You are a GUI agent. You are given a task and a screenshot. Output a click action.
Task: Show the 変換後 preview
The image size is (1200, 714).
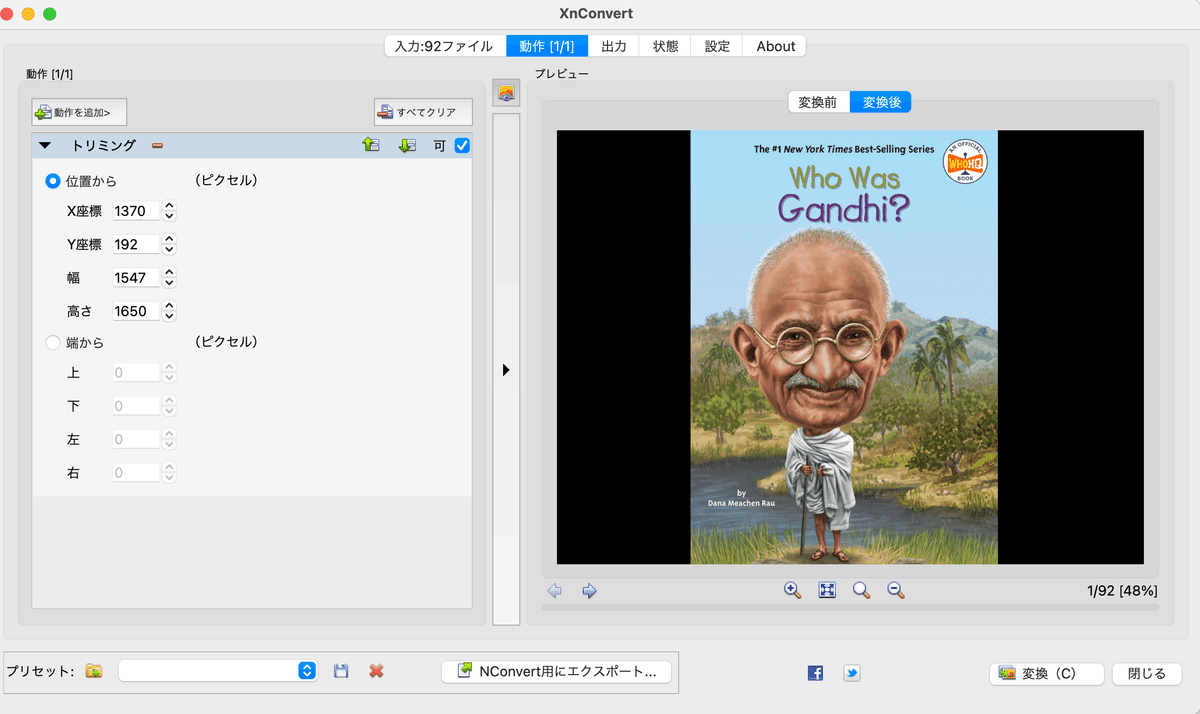pos(881,102)
